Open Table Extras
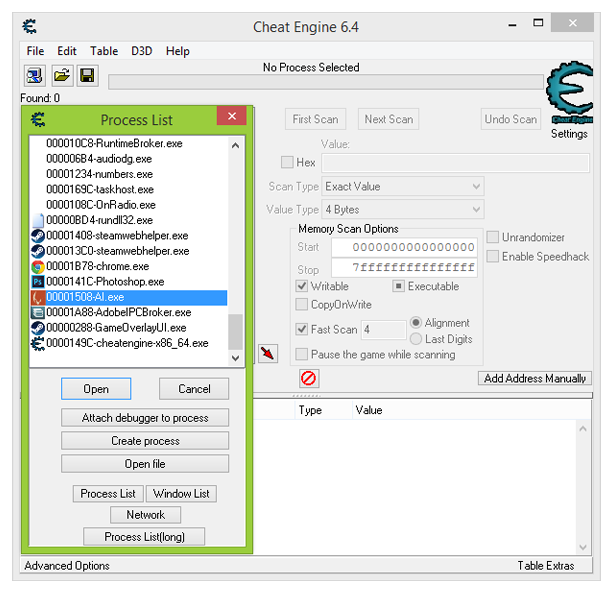 546,565
